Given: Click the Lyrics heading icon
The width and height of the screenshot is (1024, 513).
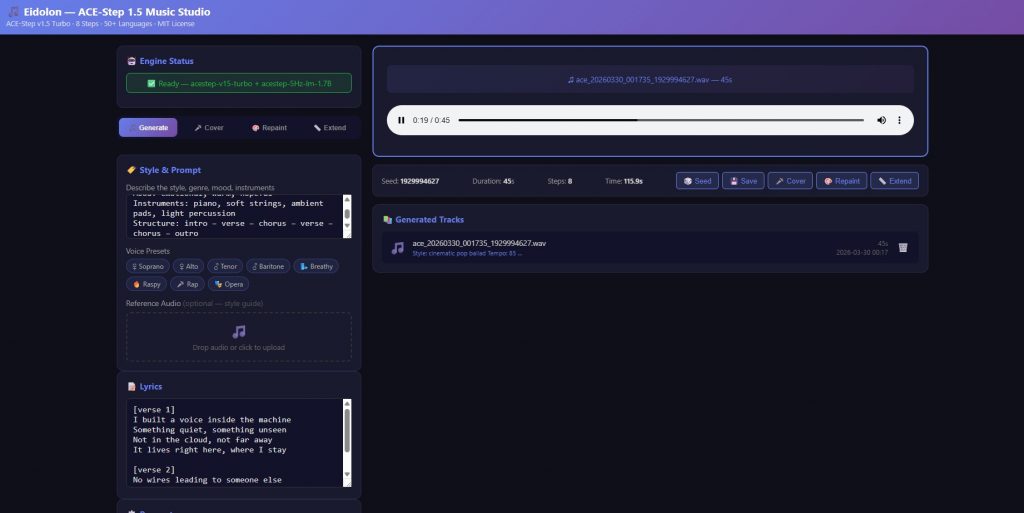Looking at the screenshot, I should pos(131,386).
